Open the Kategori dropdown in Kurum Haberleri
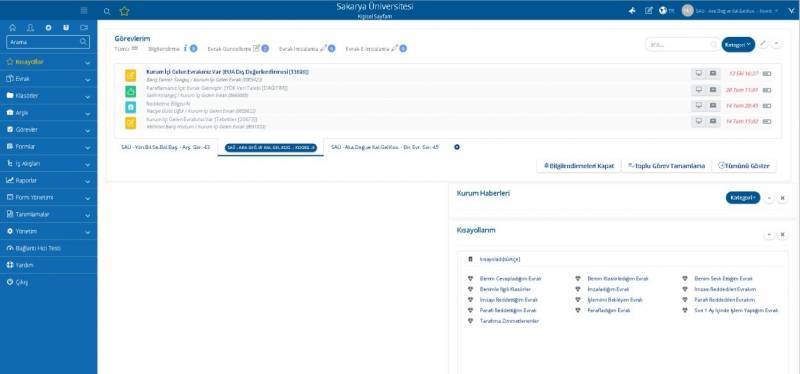800x374 pixels. pyautogui.click(x=743, y=197)
